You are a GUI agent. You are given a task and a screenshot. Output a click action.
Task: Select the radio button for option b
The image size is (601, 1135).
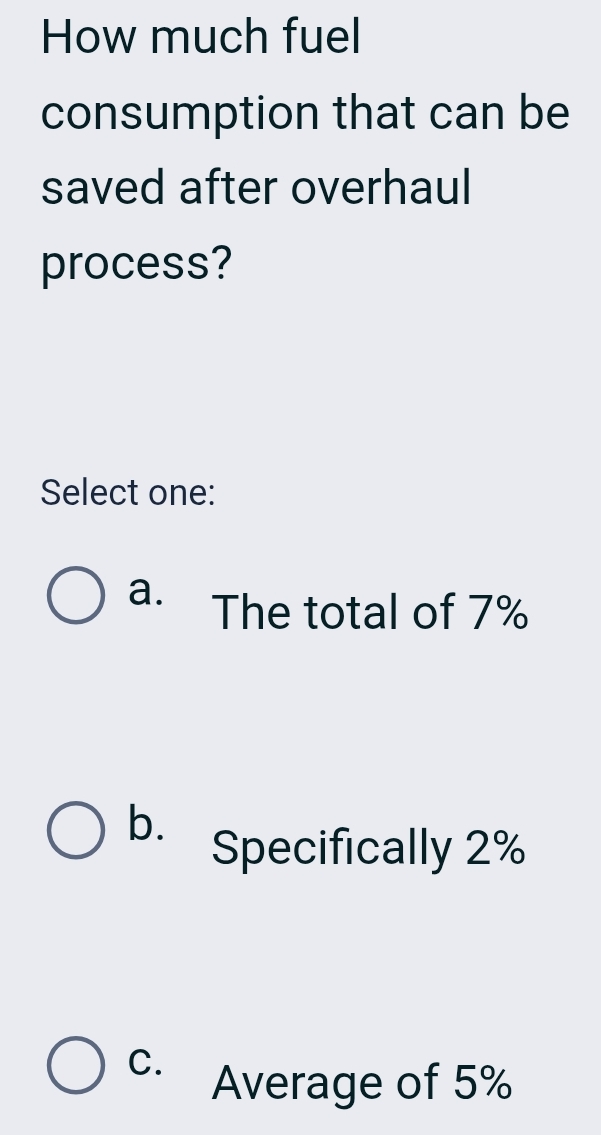77,832
